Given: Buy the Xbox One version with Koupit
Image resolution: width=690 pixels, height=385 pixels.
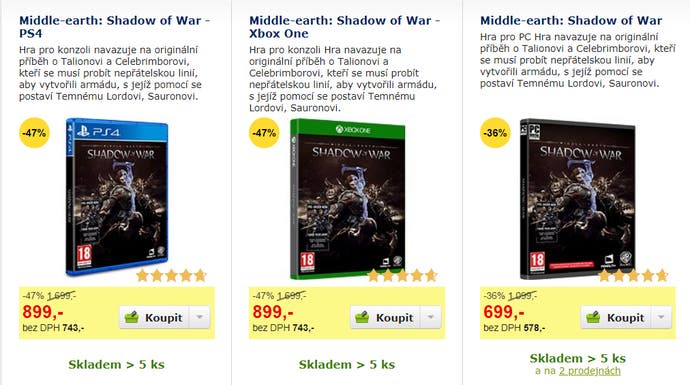Looking at the screenshot, I should tap(385, 317).
